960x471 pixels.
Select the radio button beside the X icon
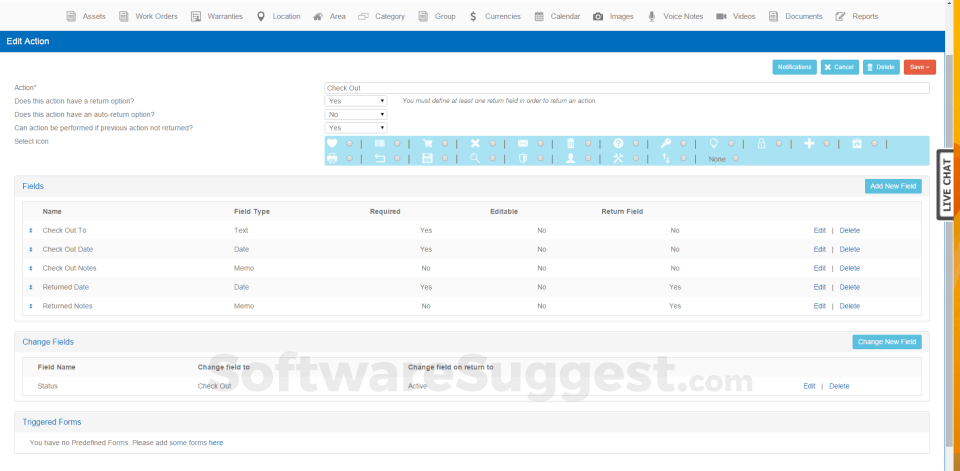(492, 143)
